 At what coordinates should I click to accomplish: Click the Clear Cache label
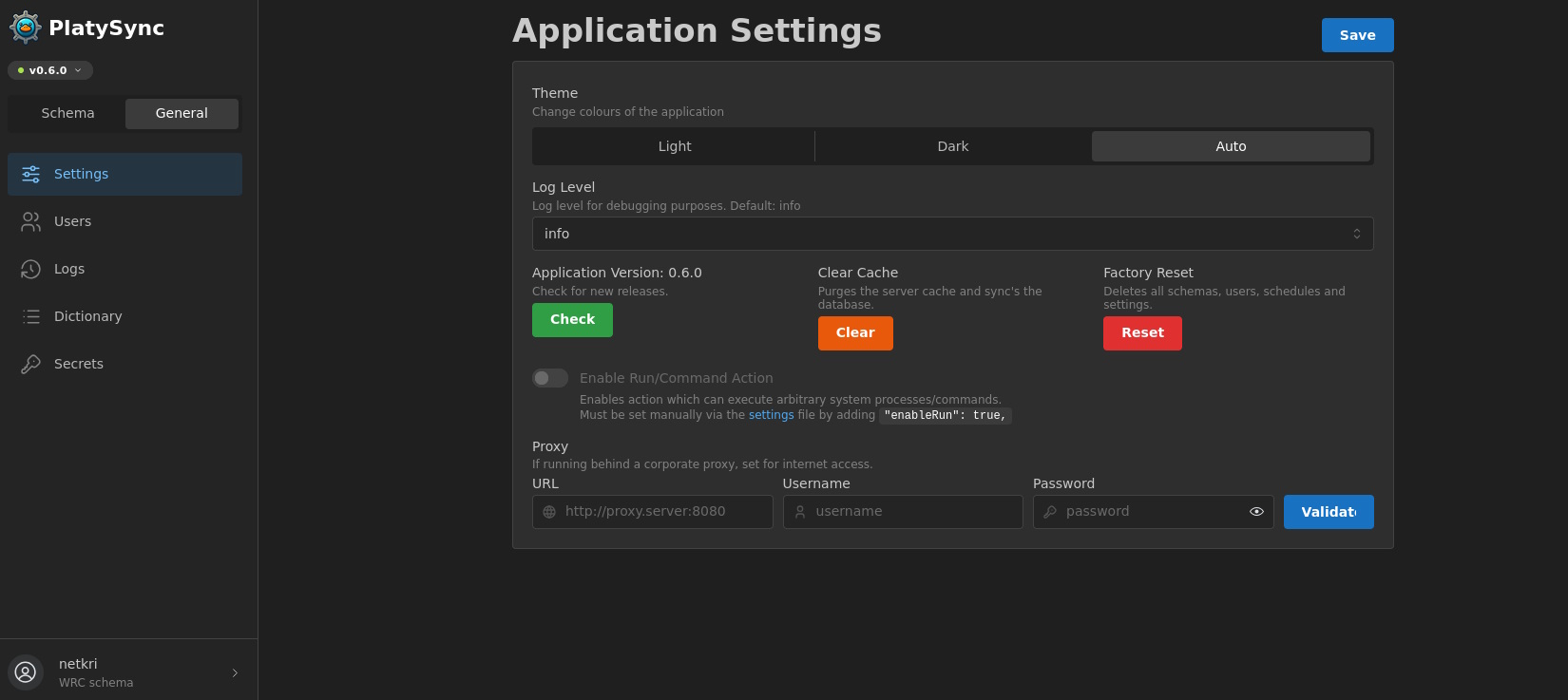(x=857, y=273)
